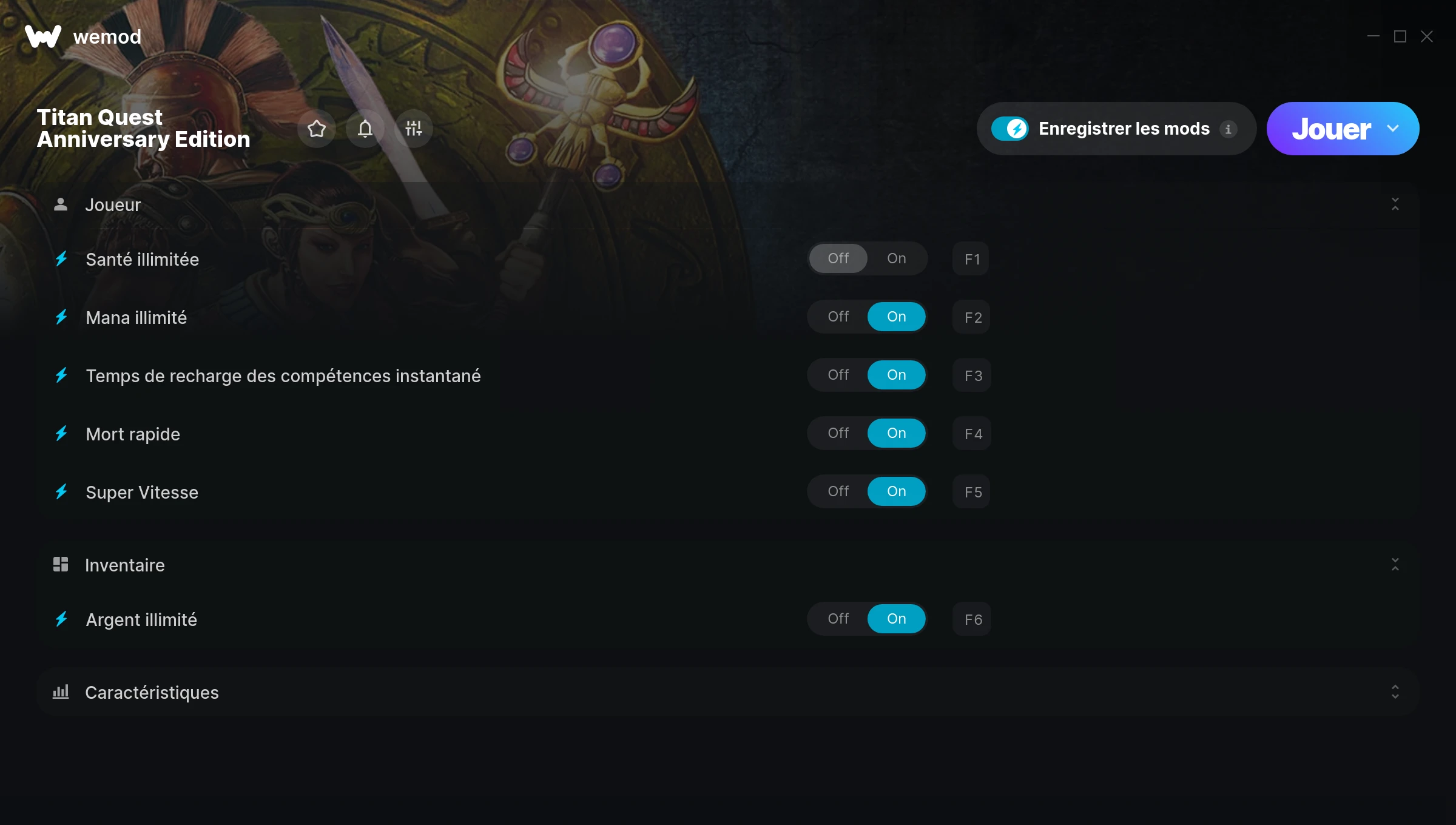Turn off Argent illimité
Image resolution: width=1456 pixels, height=825 pixels.
click(838, 619)
